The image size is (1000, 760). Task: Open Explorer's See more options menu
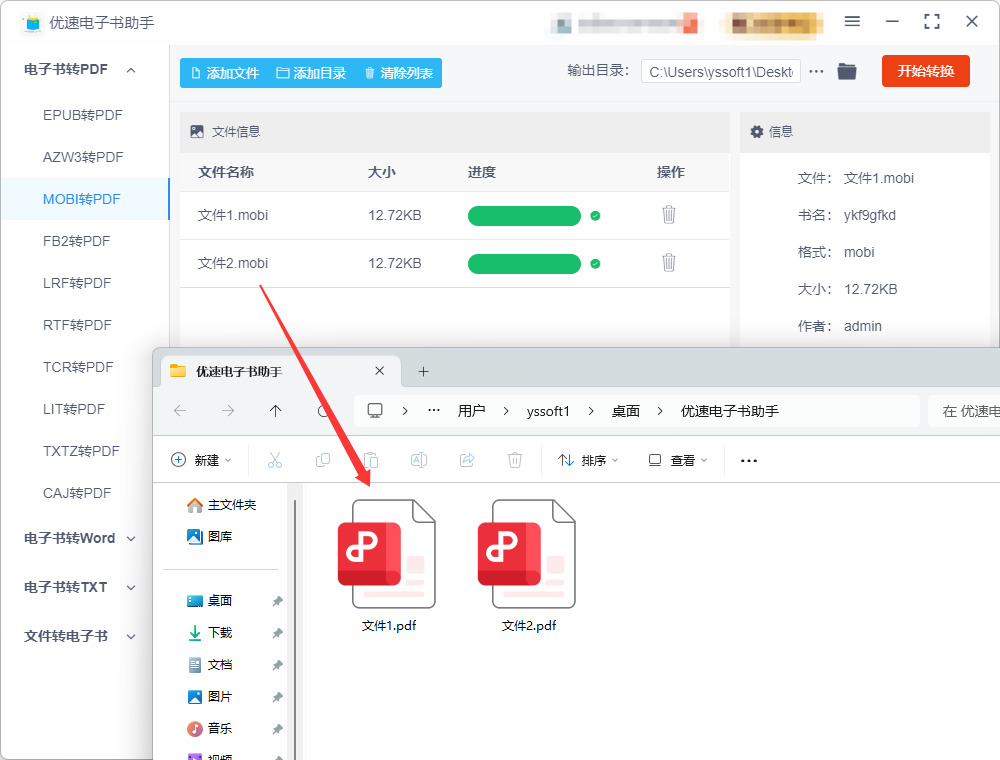[x=749, y=460]
